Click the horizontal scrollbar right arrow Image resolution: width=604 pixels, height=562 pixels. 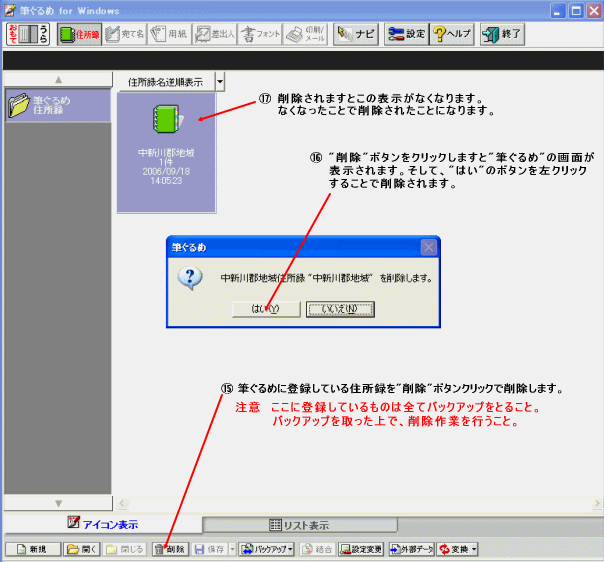(x=597, y=503)
